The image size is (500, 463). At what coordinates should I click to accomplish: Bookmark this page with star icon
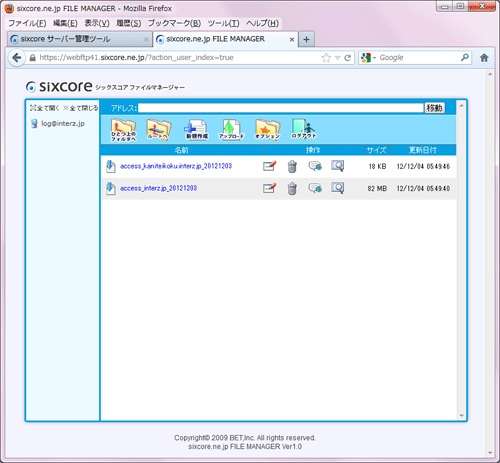click(x=326, y=58)
